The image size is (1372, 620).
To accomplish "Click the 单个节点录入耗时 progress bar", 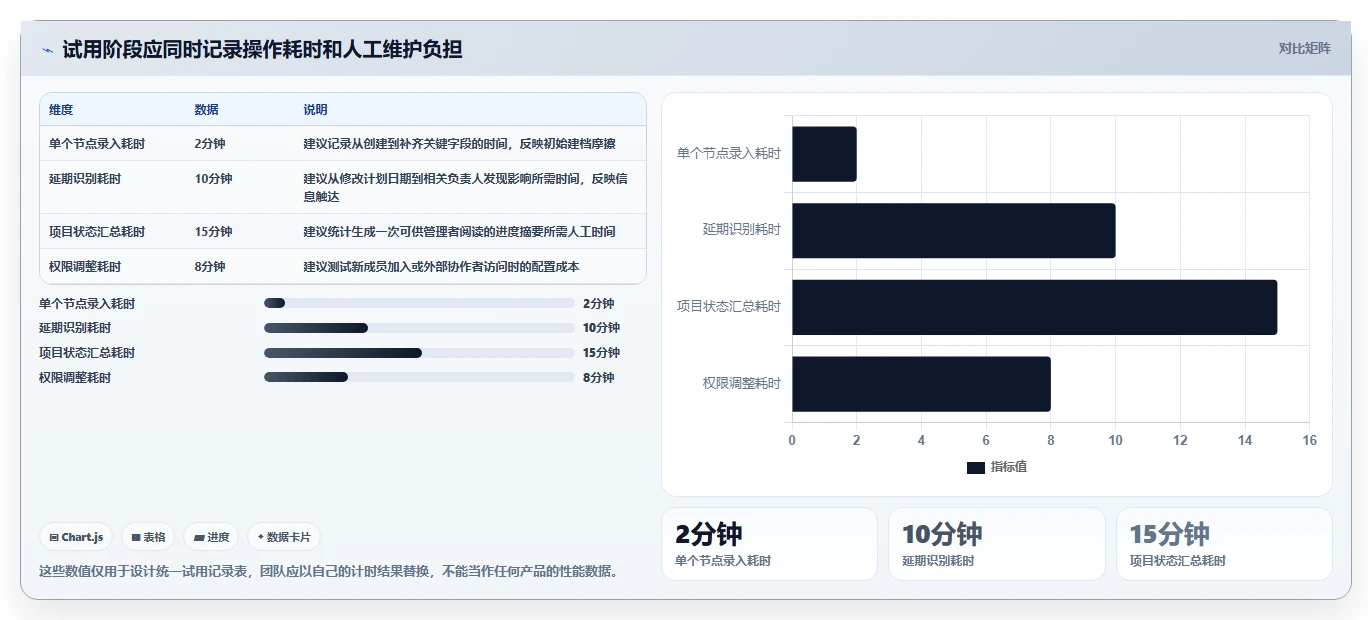I will pos(419,303).
